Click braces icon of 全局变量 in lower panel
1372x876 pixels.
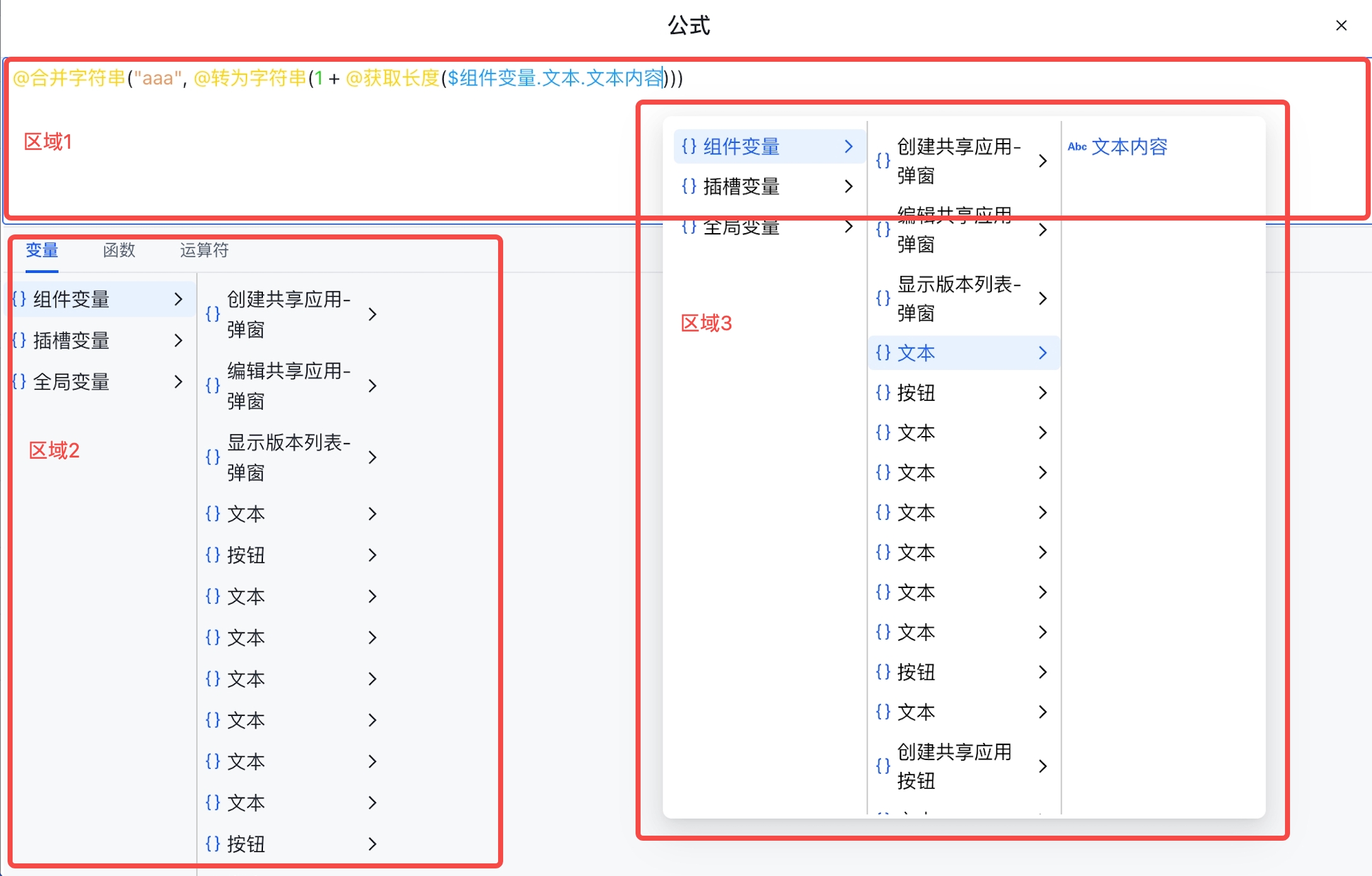19,381
